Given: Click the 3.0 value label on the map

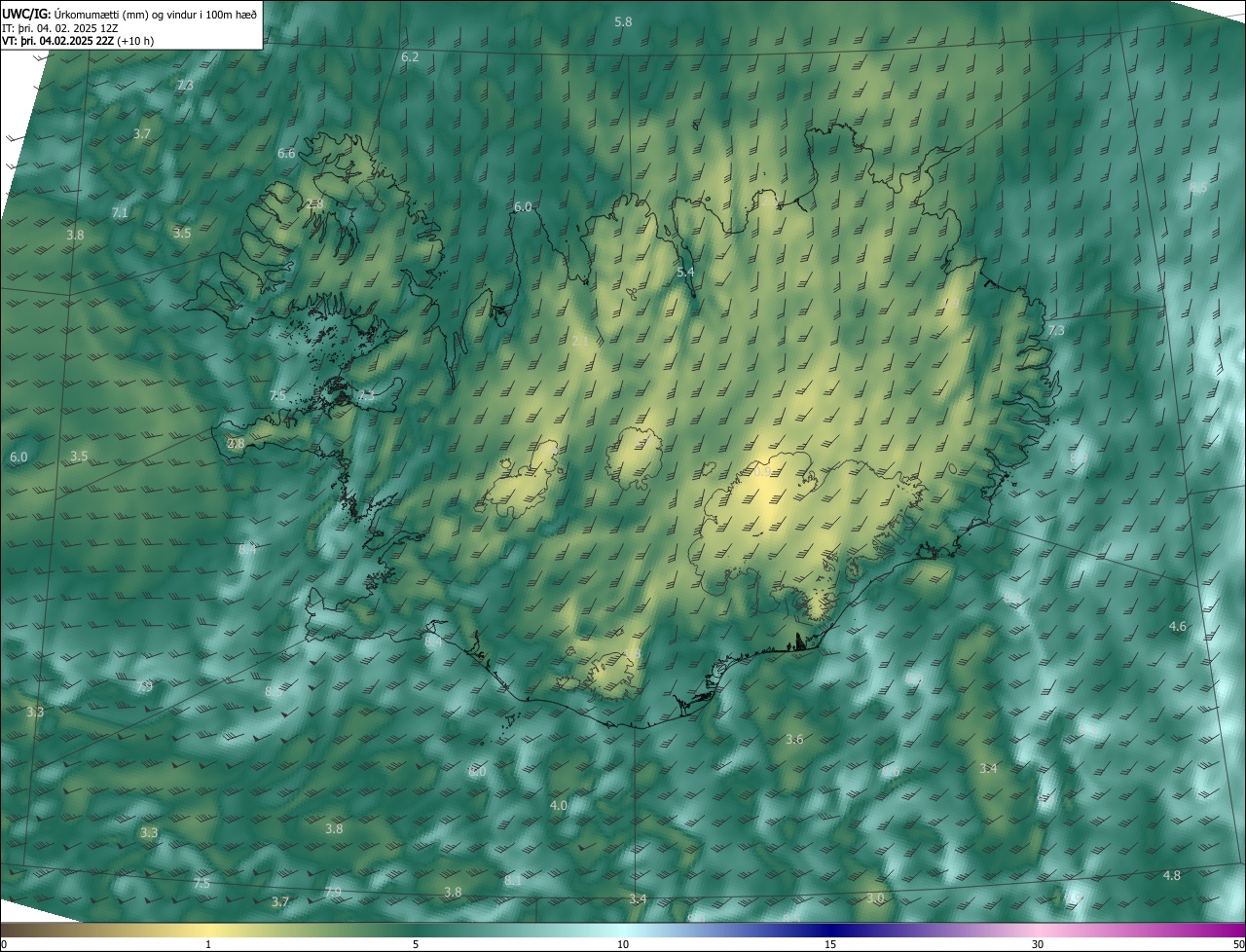Looking at the screenshot, I should click(875, 898).
